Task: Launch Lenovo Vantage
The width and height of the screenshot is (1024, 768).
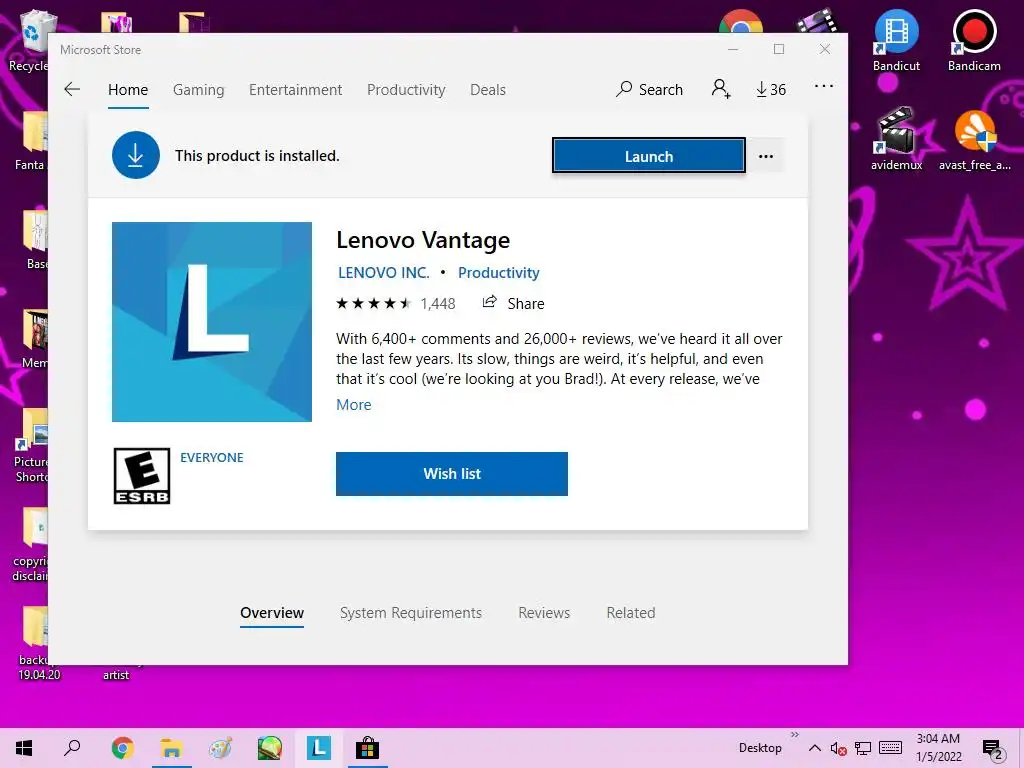Action: coord(648,156)
